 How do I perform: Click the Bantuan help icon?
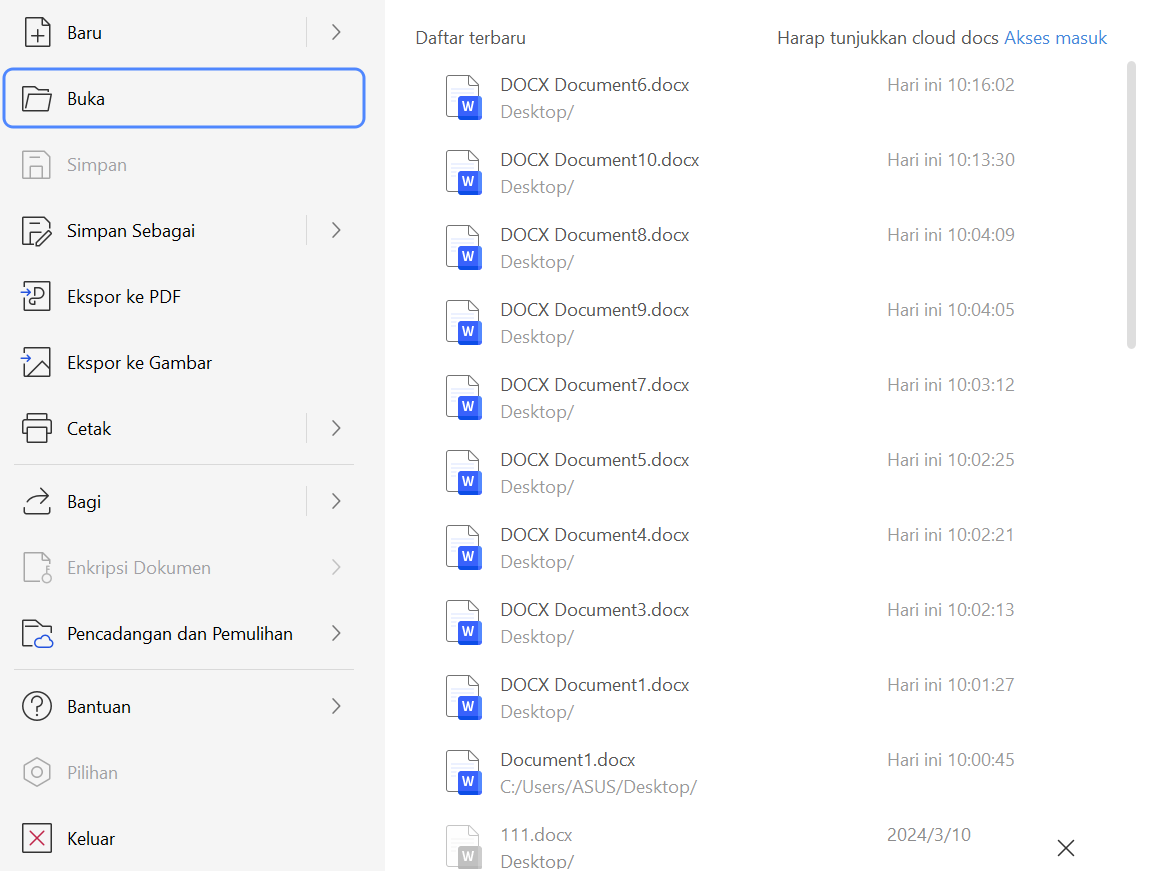click(36, 706)
